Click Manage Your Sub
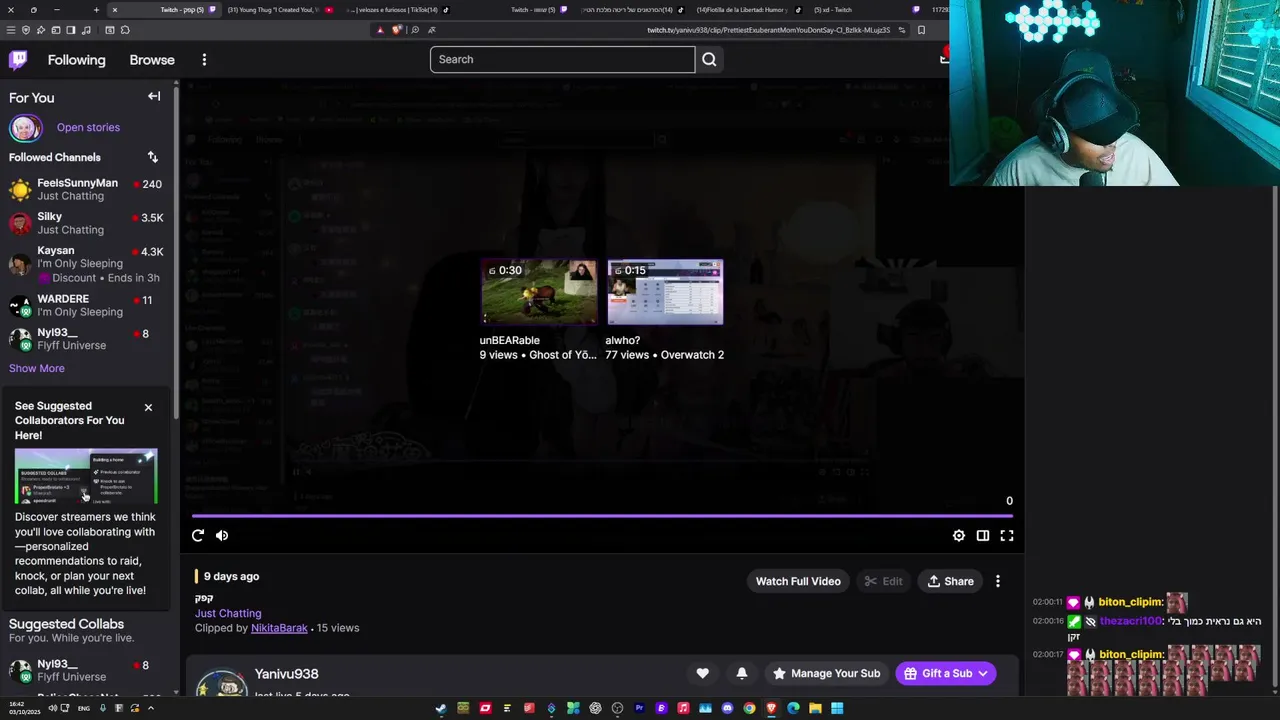Viewport: 1280px width, 720px height. (826, 673)
